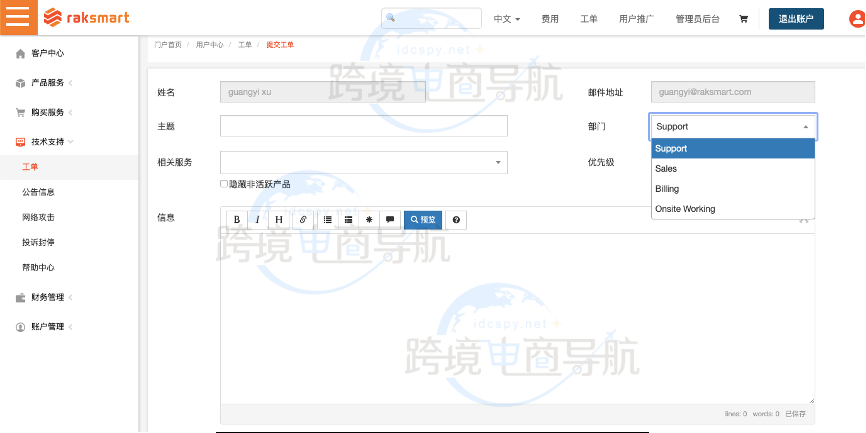Screen dimensions: 866x433
Task: Apply italic formatting in editor
Action: [x=257, y=219]
